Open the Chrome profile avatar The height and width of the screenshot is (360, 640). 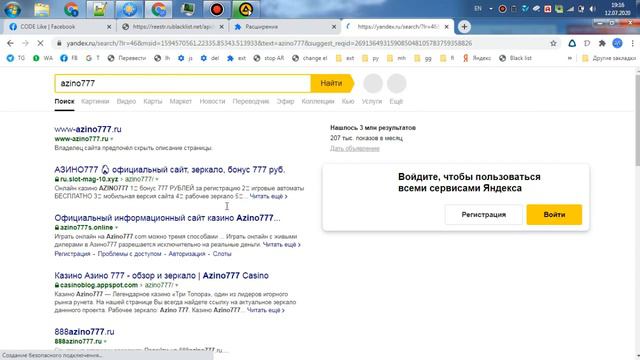(617, 43)
